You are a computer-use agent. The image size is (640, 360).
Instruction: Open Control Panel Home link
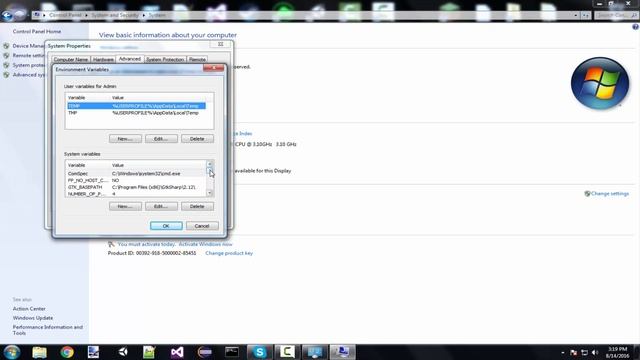pyautogui.click(x=37, y=31)
